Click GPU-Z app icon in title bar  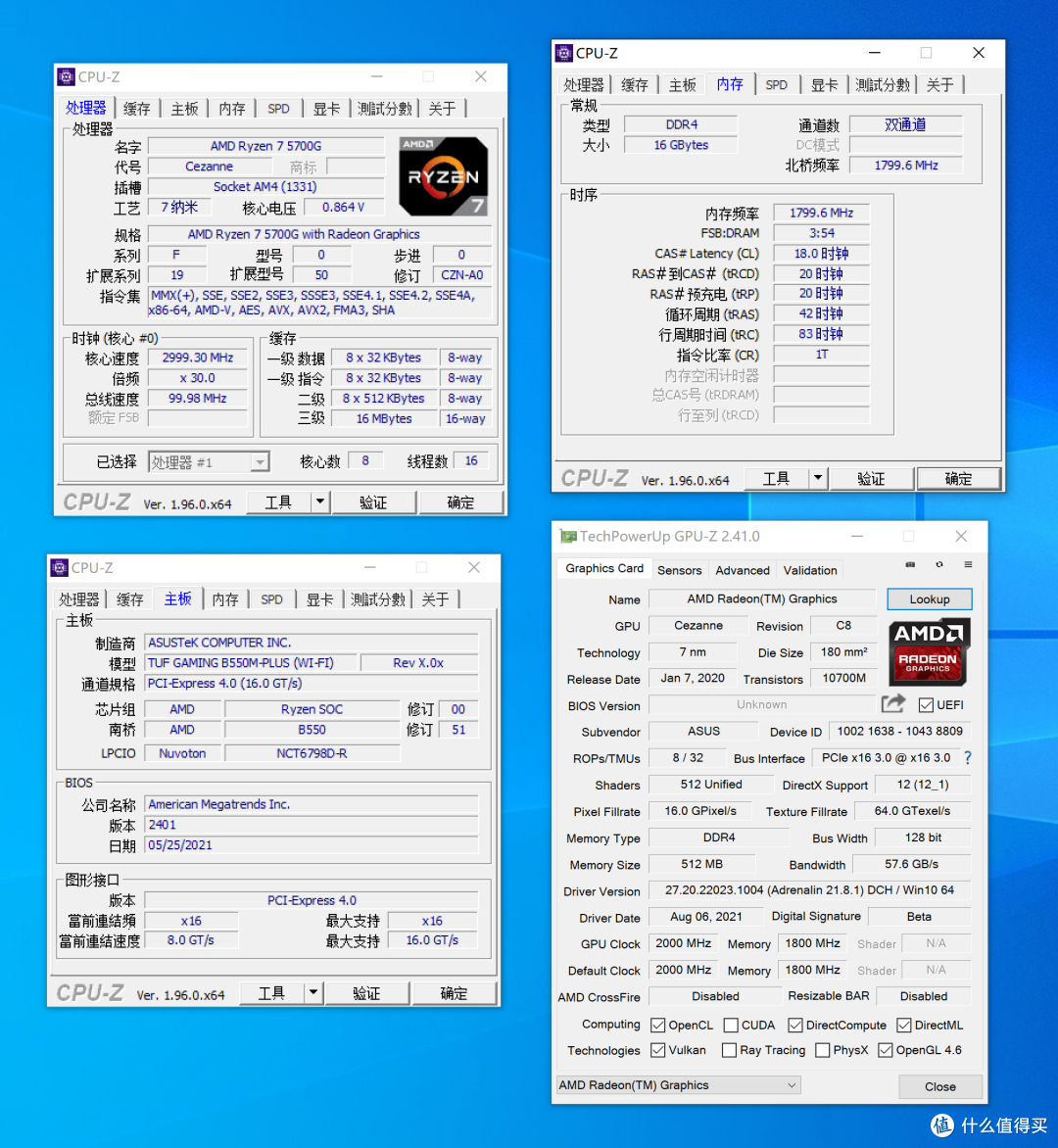pos(568,536)
